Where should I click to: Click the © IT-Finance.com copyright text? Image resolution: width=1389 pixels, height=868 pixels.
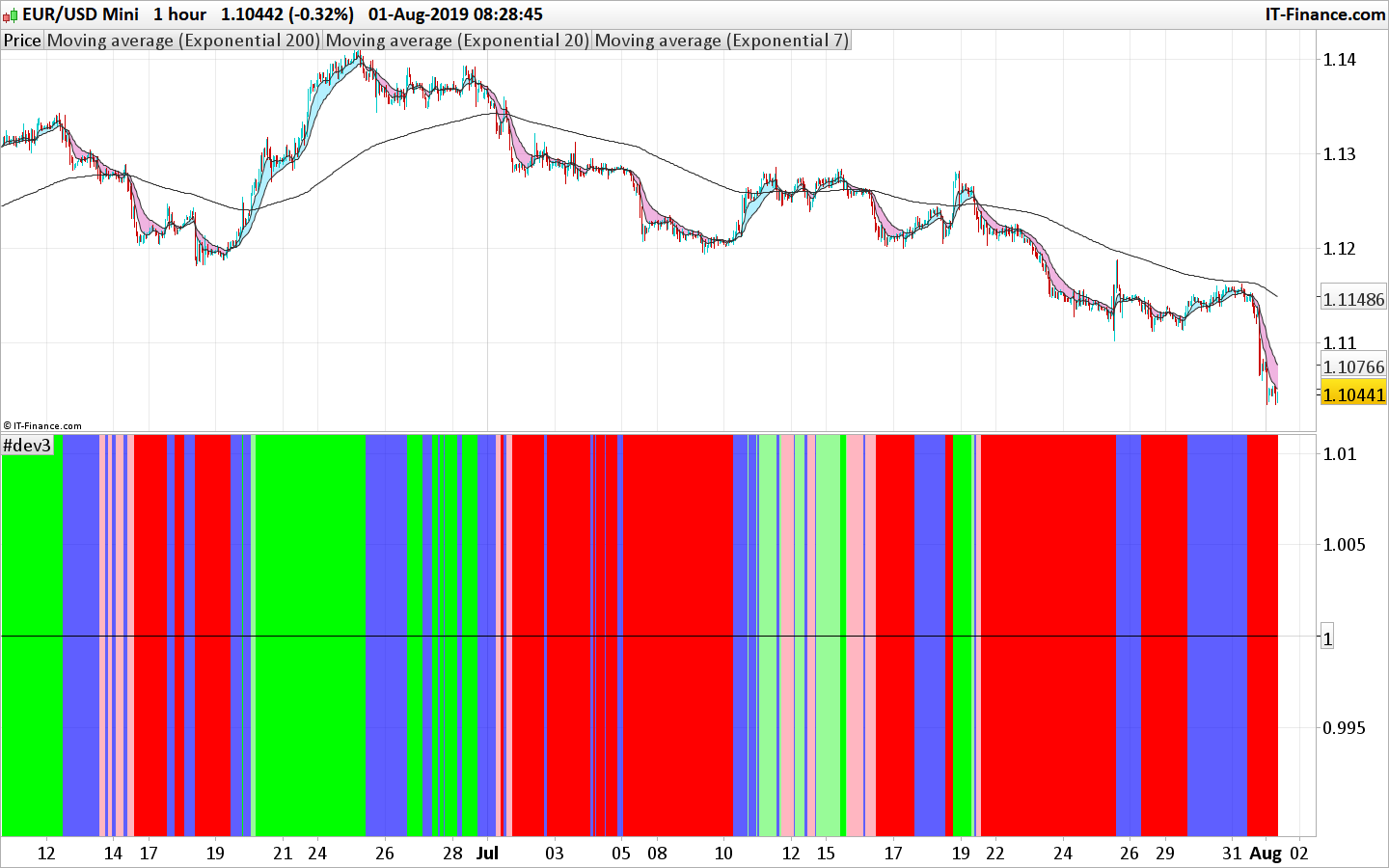click(x=42, y=425)
